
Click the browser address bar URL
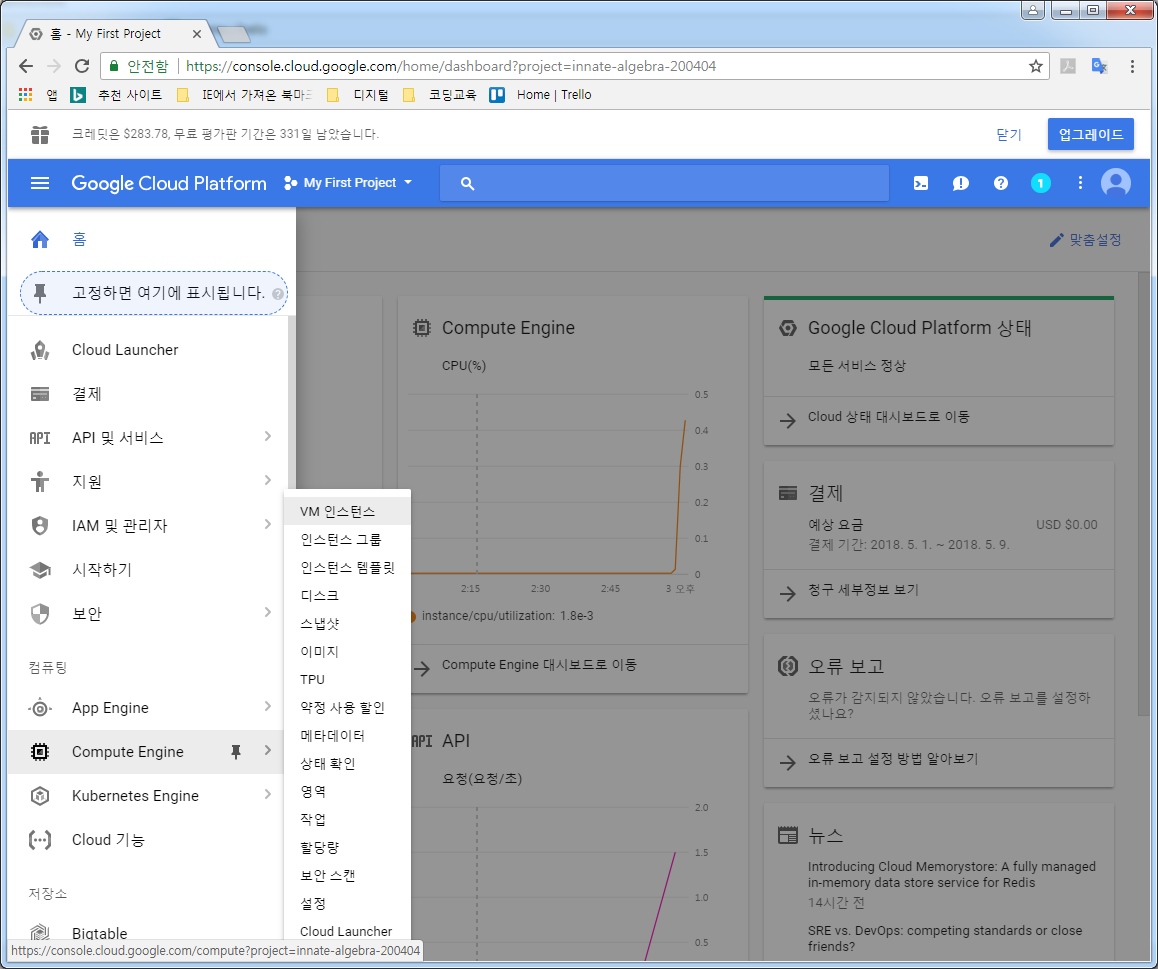(450, 66)
